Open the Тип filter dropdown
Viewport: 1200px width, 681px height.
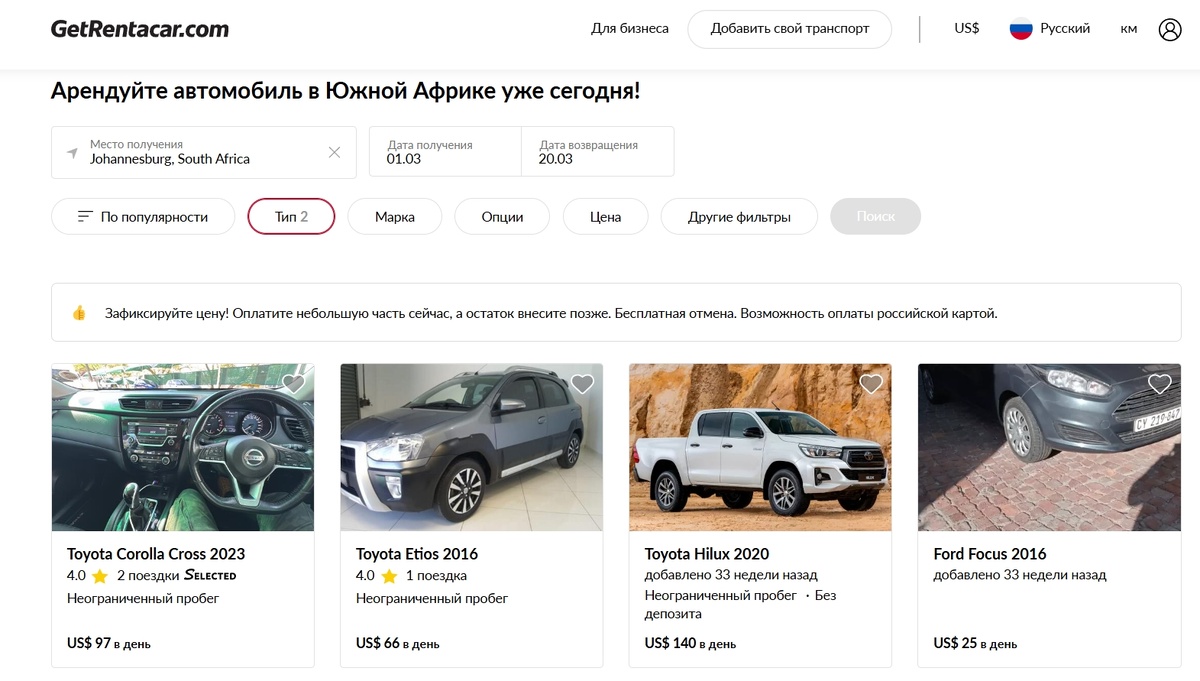pos(291,217)
